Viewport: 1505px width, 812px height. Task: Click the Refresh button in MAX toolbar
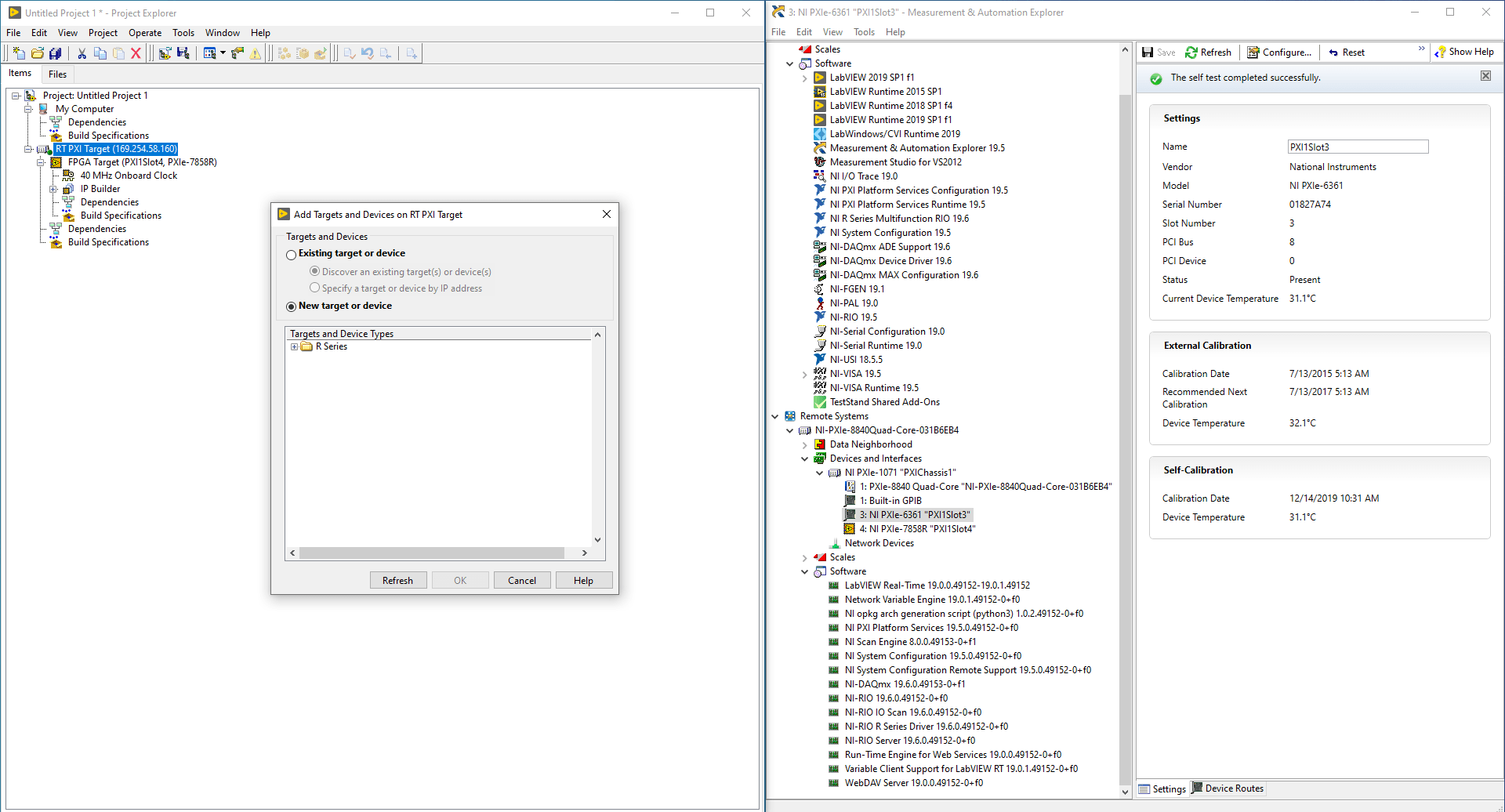pyautogui.click(x=1209, y=53)
